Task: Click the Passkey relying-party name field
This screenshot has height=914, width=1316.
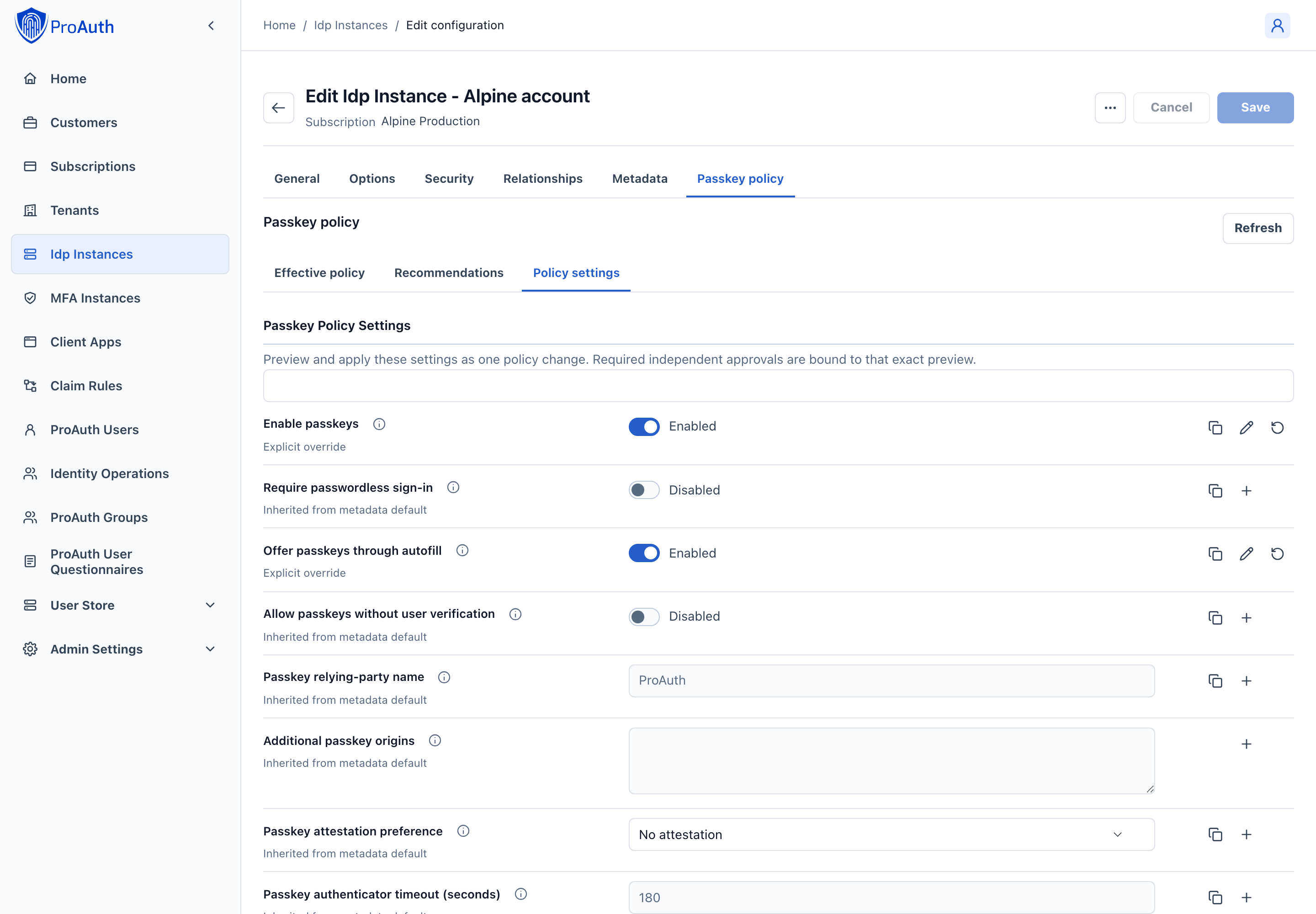Action: [891, 680]
